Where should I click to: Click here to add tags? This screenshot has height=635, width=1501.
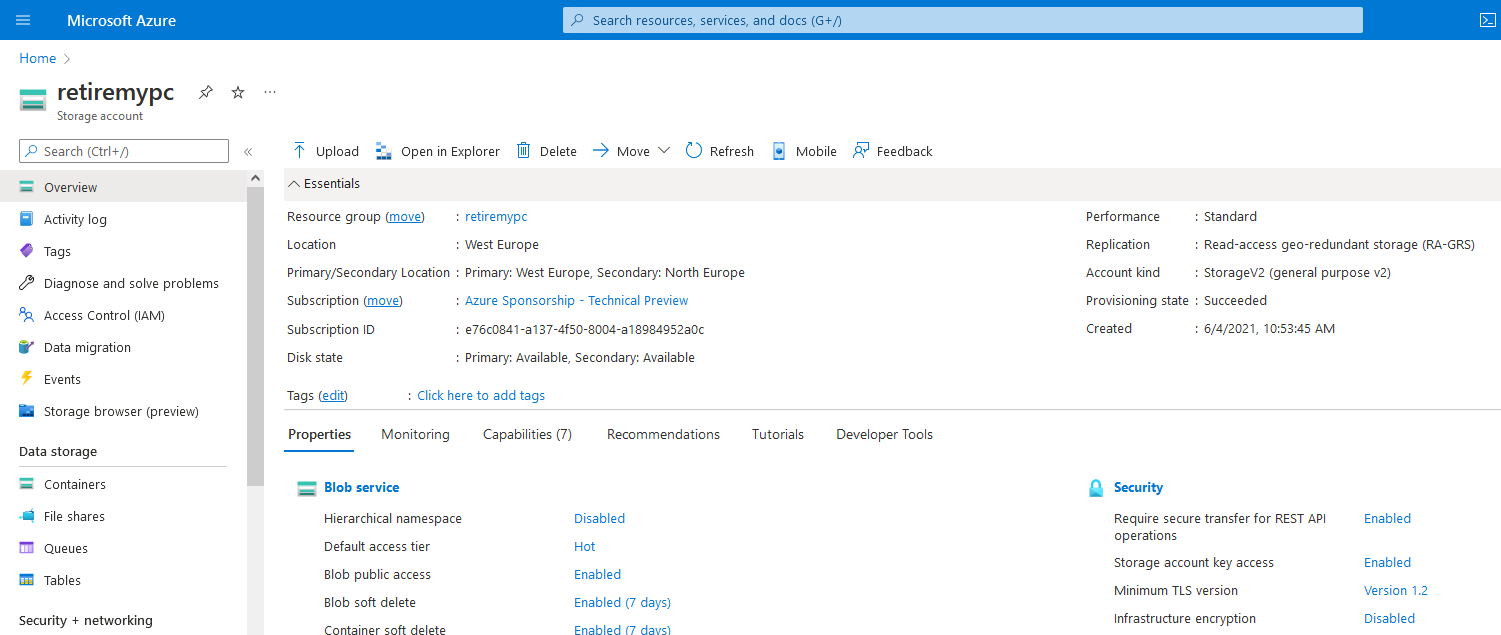pos(480,395)
